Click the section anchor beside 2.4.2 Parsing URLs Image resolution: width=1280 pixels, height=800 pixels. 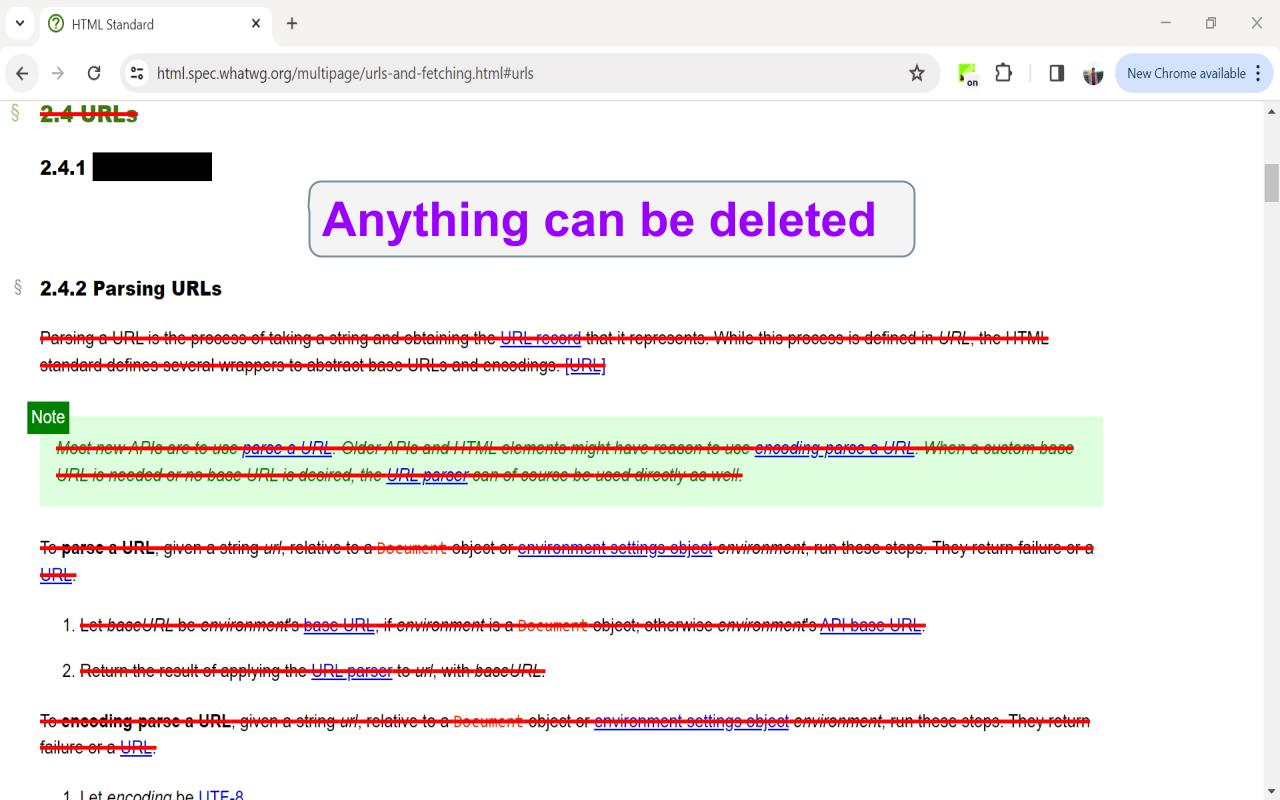tap(18, 288)
